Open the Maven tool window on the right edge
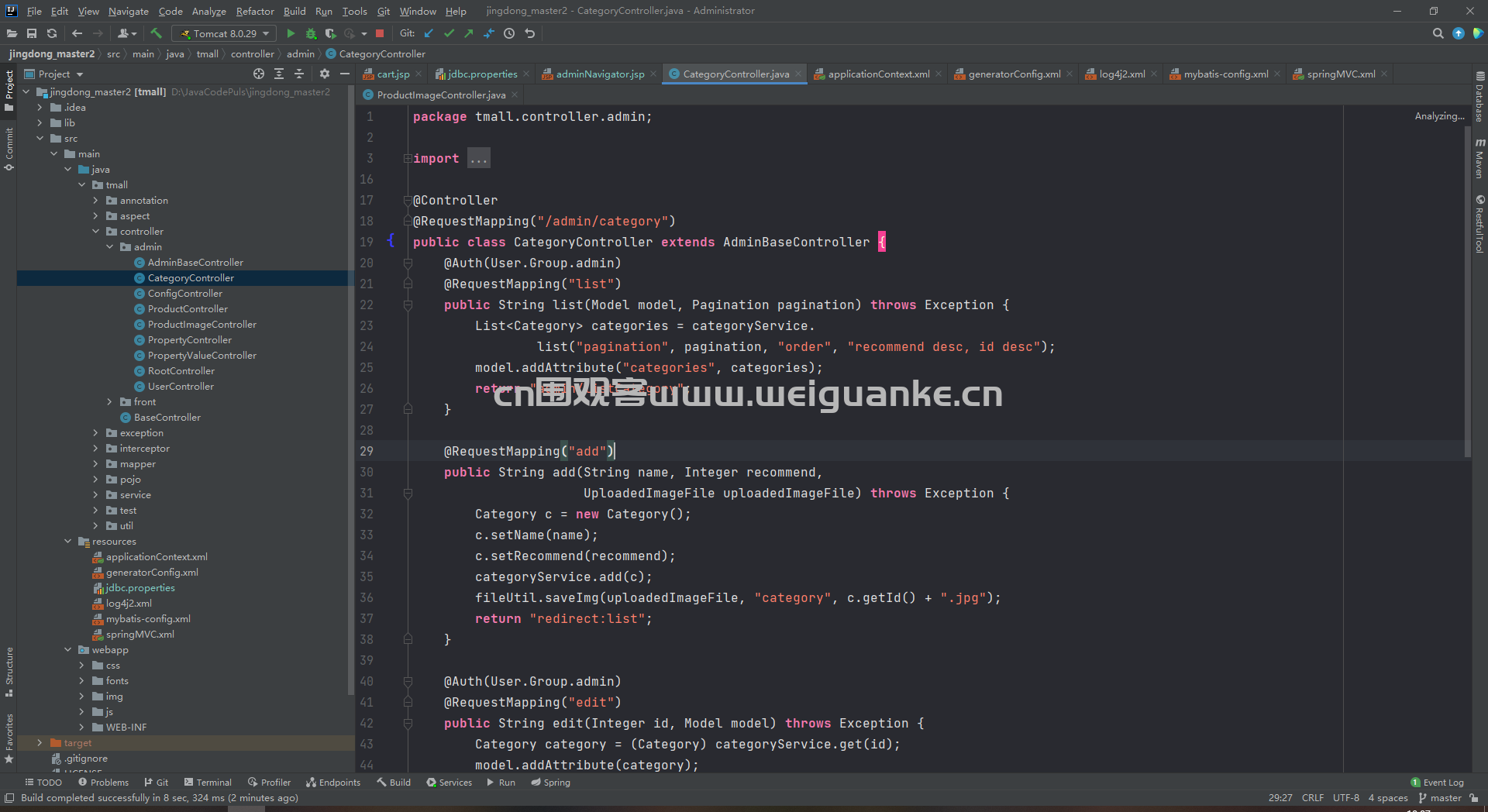 pyautogui.click(x=1479, y=159)
